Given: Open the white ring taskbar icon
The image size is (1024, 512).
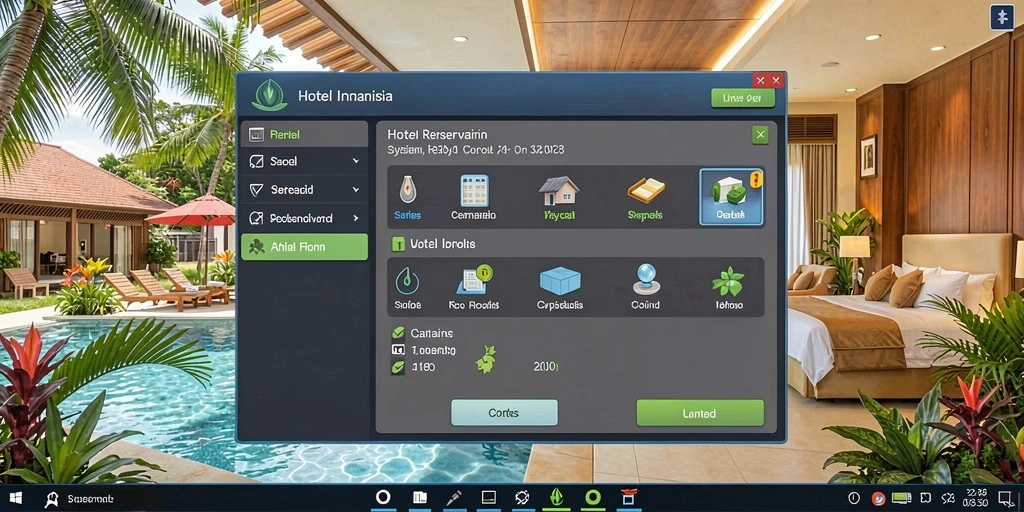Looking at the screenshot, I should tap(383, 498).
